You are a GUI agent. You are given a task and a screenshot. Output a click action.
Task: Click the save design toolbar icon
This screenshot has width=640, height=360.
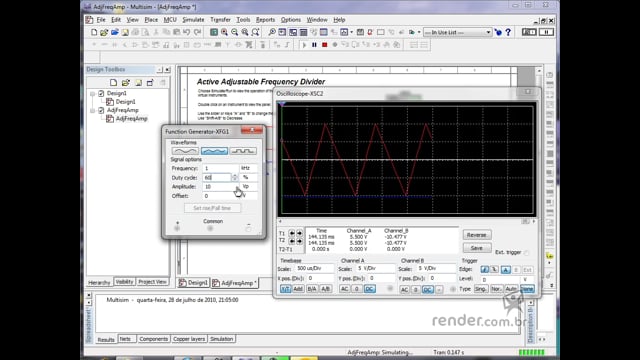click(125, 32)
